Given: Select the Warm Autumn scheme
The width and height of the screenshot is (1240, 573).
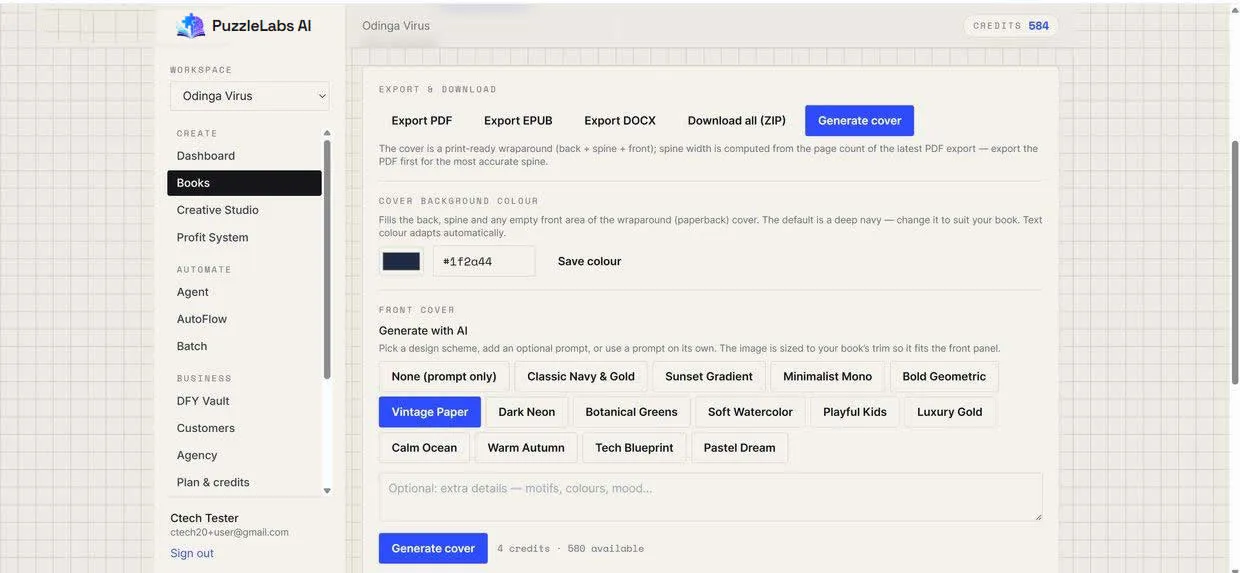Looking at the screenshot, I should 526,447.
